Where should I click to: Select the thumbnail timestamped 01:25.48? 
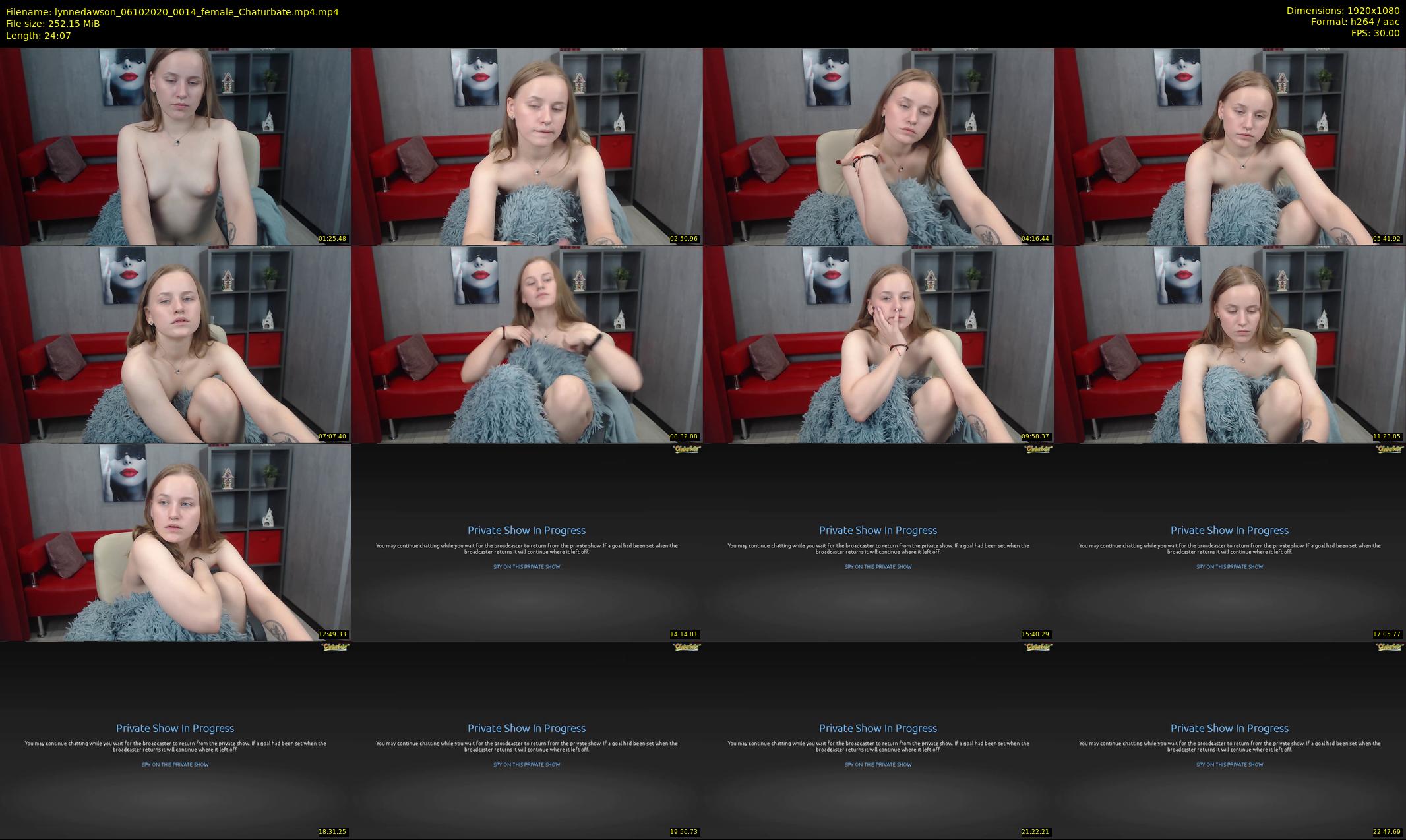(x=175, y=146)
